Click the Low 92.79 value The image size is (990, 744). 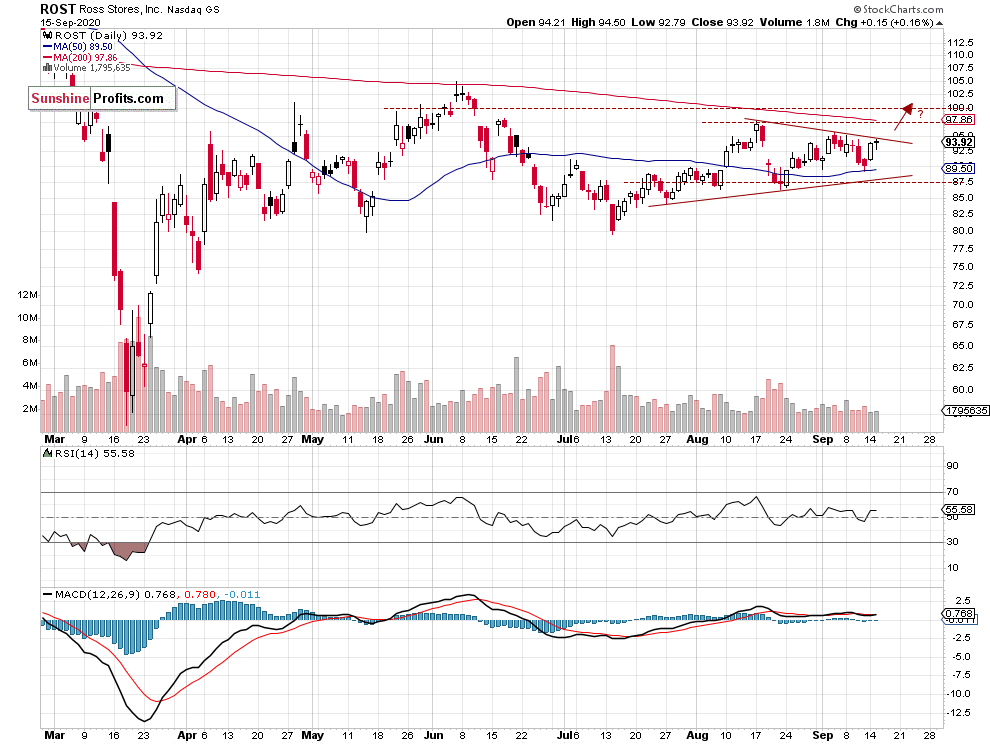coord(658,22)
